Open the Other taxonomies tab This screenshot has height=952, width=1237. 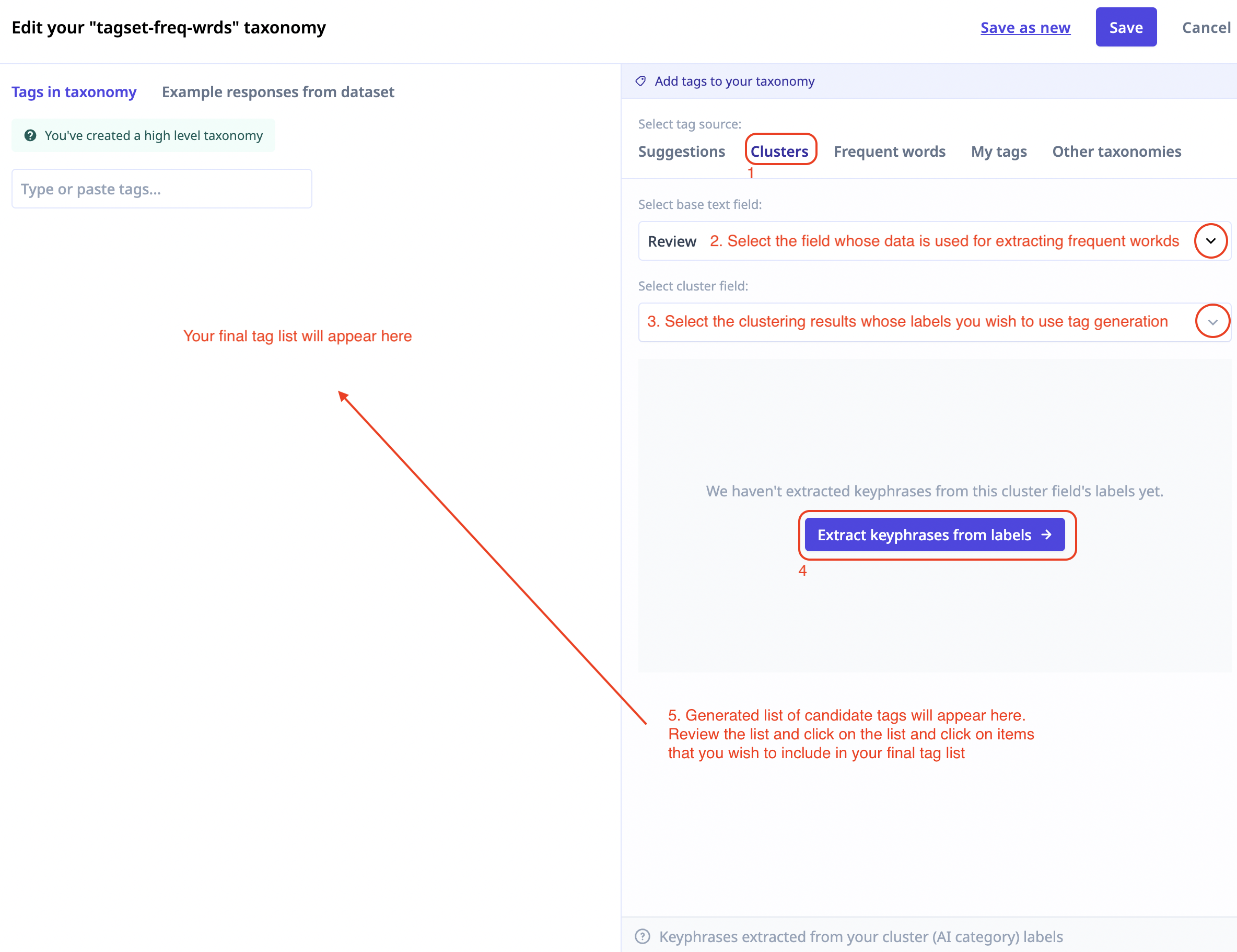pyautogui.click(x=1116, y=152)
